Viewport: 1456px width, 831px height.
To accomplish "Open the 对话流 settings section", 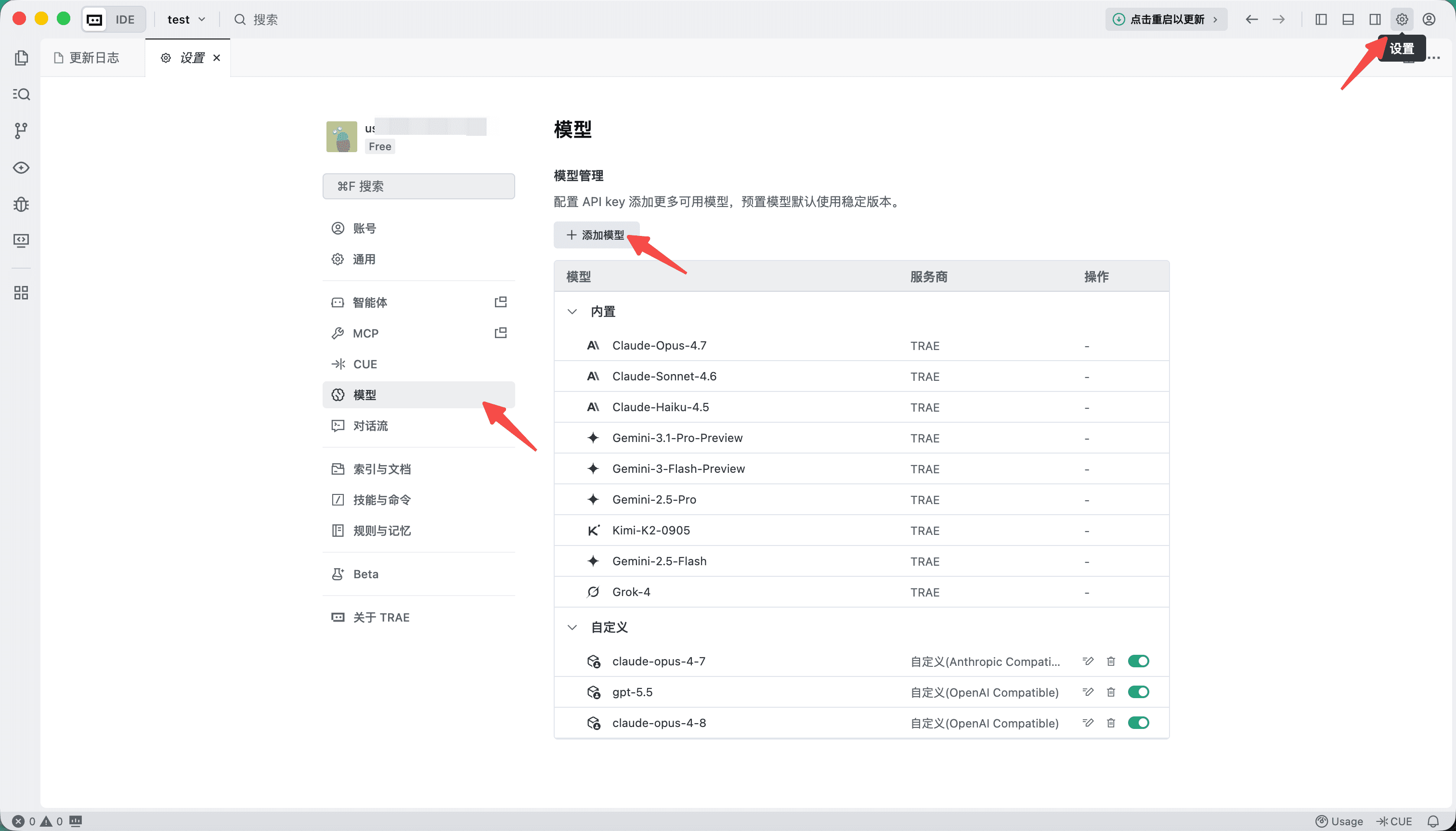I will point(418,425).
